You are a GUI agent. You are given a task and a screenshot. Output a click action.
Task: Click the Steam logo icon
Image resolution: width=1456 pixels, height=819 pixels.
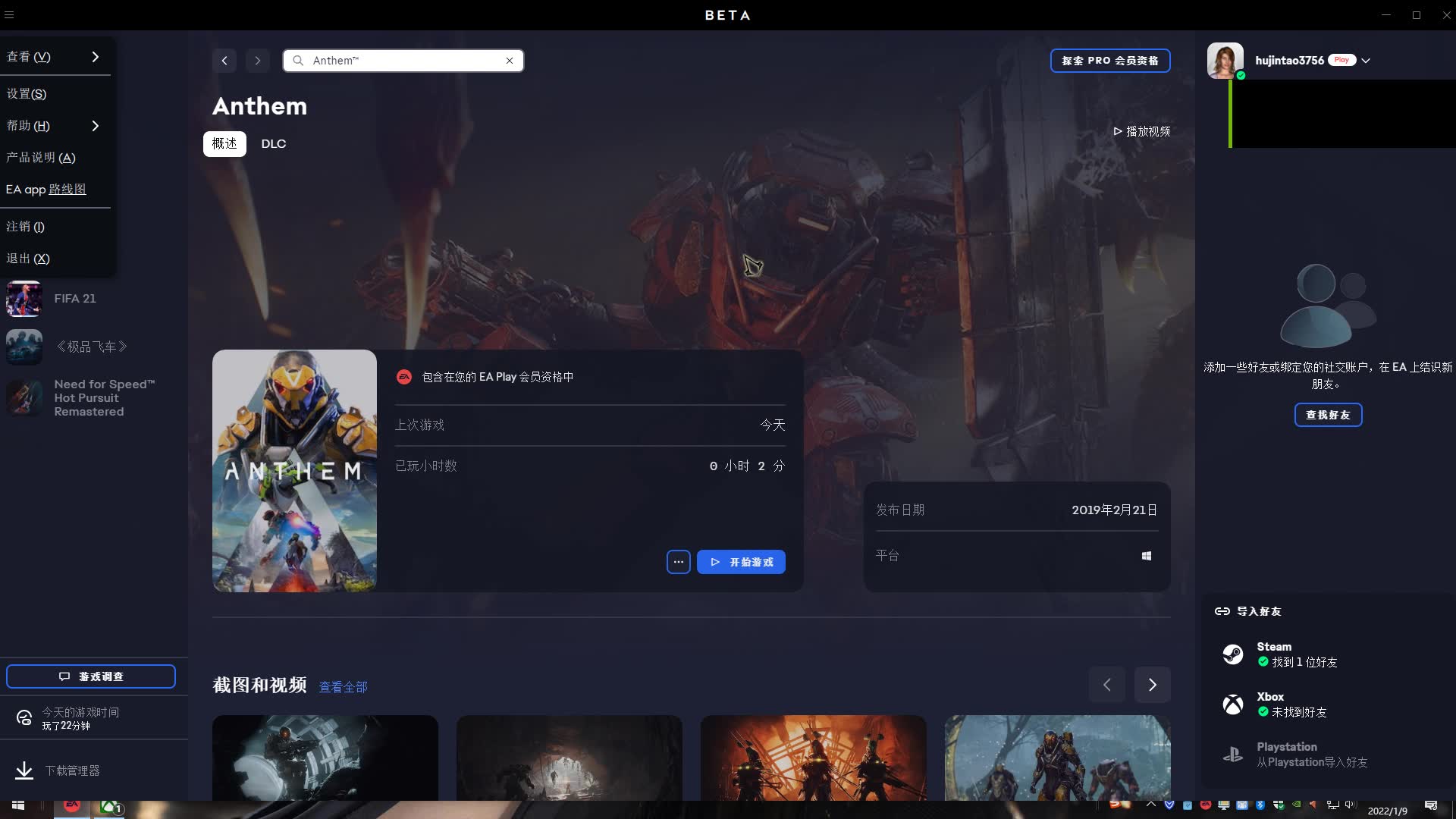pyautogui.click(x=1233, y=654)
